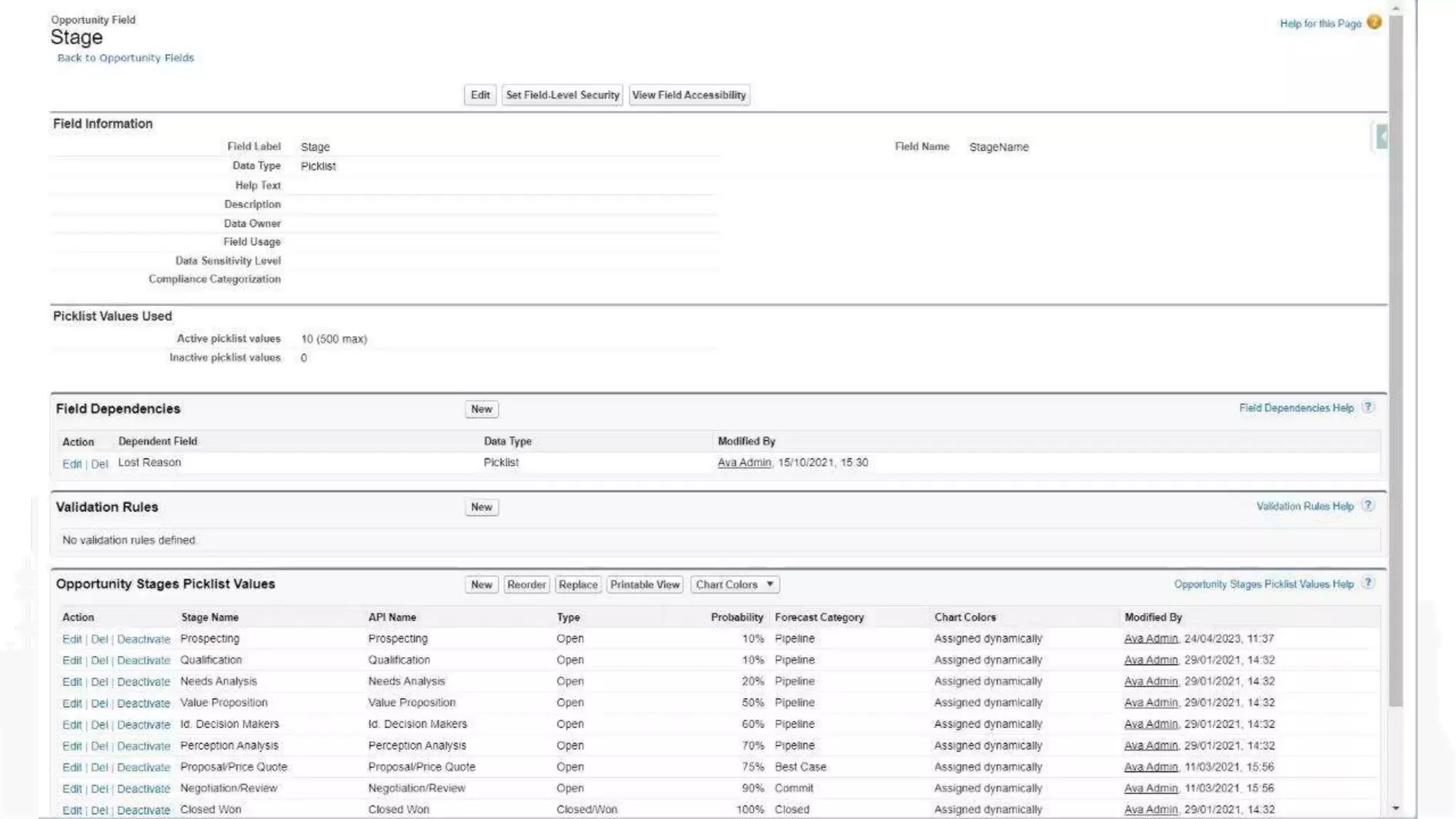Expand the collapsed side panel arrow tab
Screen dimensions: 1456x819
coord(1381,136)
